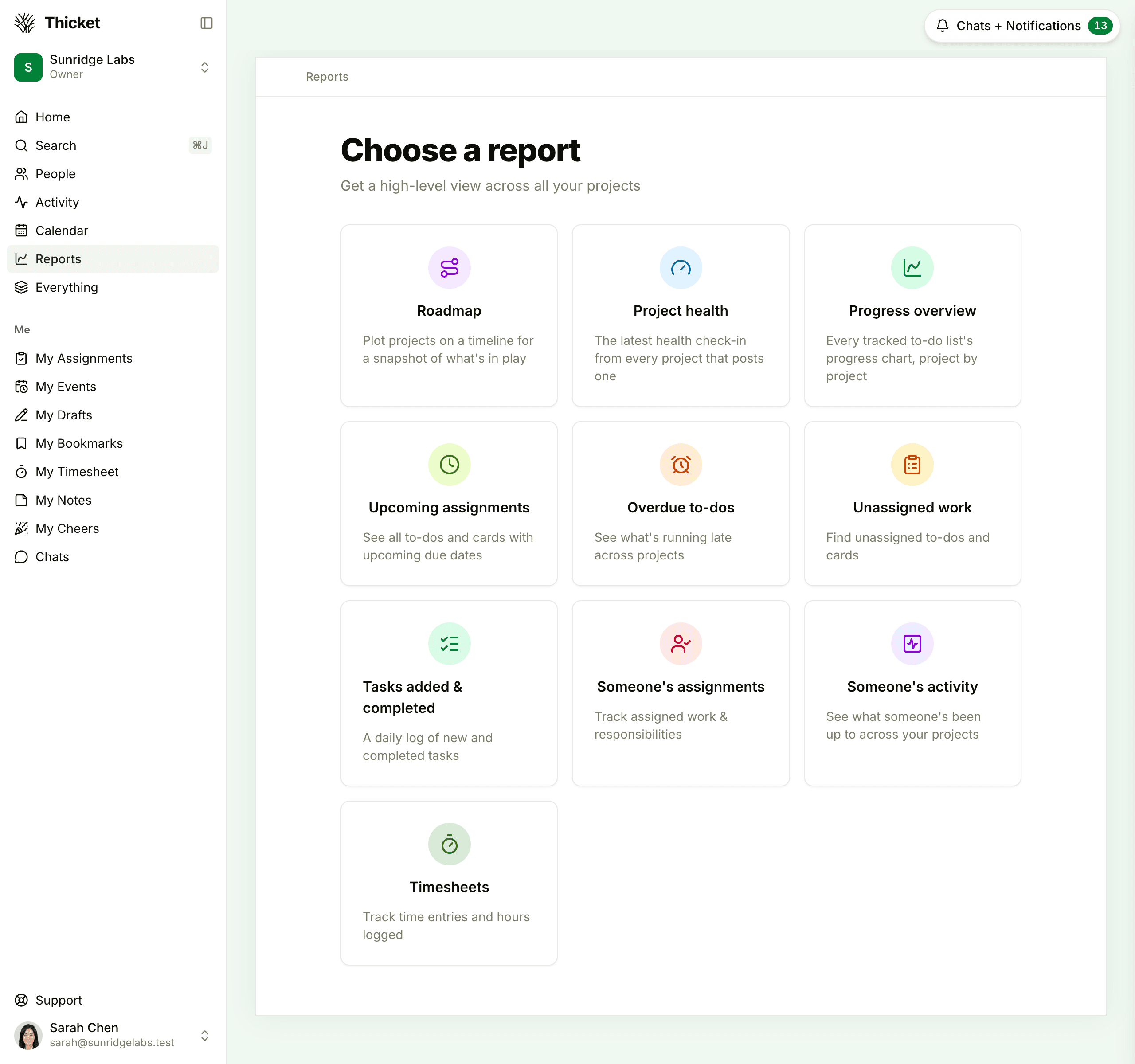The height and width of the screenshot is (1064, 1135).
Task: Open Search from the sidebar
Action: tap(113, 145)
